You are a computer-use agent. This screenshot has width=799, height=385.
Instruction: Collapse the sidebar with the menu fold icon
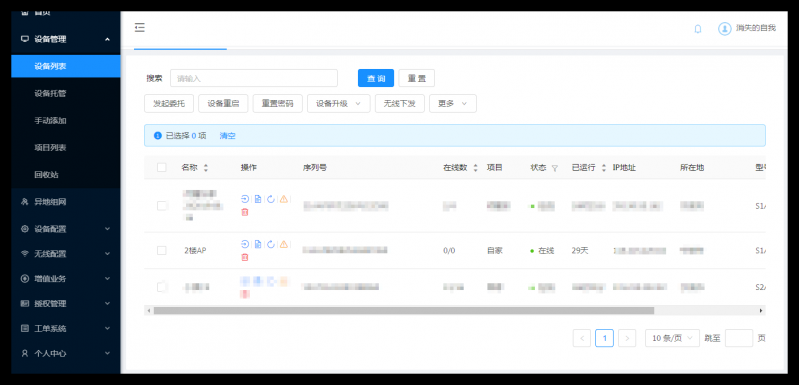(x=140, y=28)
